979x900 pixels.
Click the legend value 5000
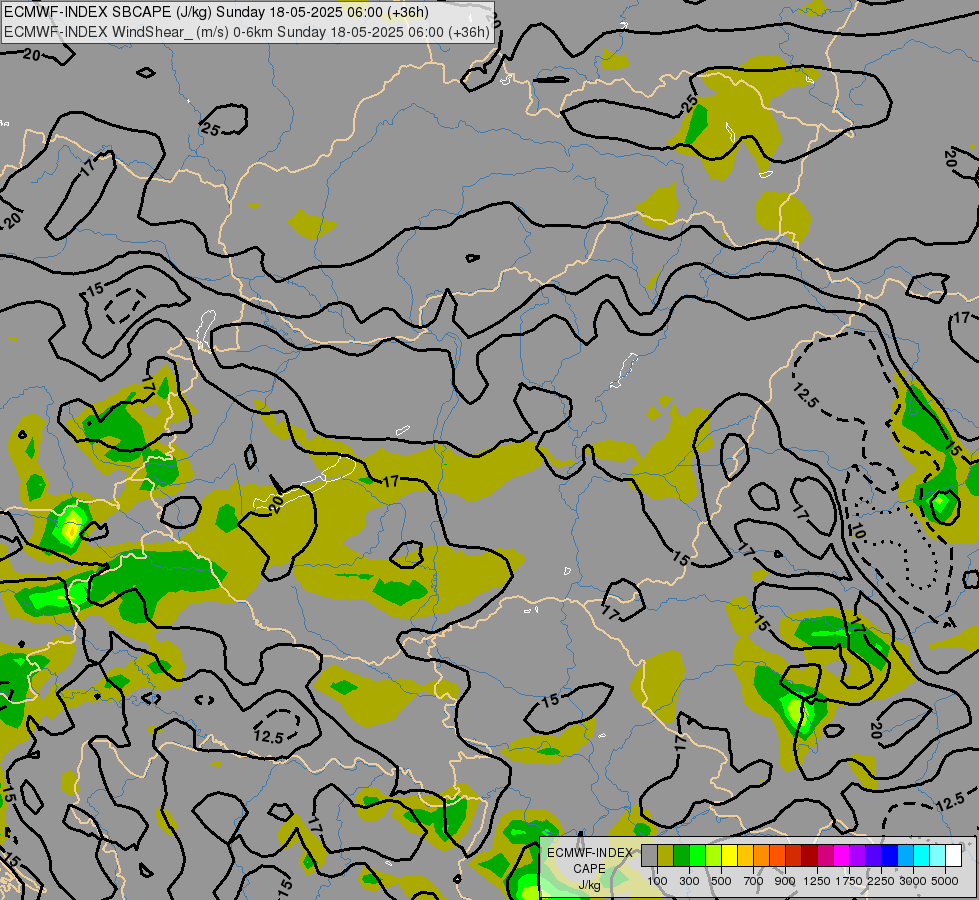point(945,881)
